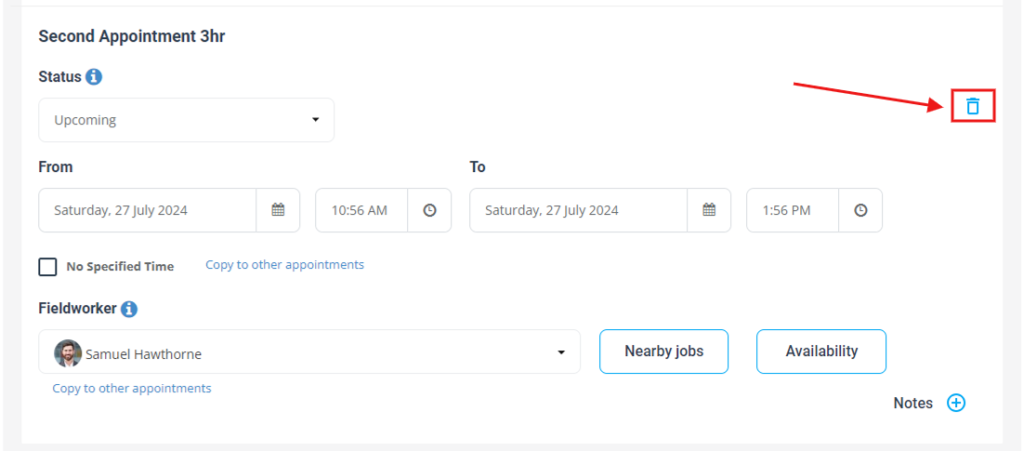The image size is (1024, 451).
Task: Select the From date field Saturday, 27 July 2024
Action: (x=148, y=210)
